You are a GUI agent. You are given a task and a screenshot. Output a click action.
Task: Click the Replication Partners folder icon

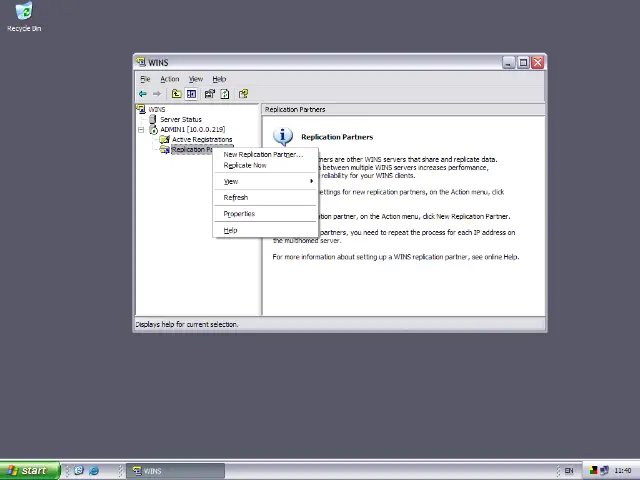tap(165, 150)
